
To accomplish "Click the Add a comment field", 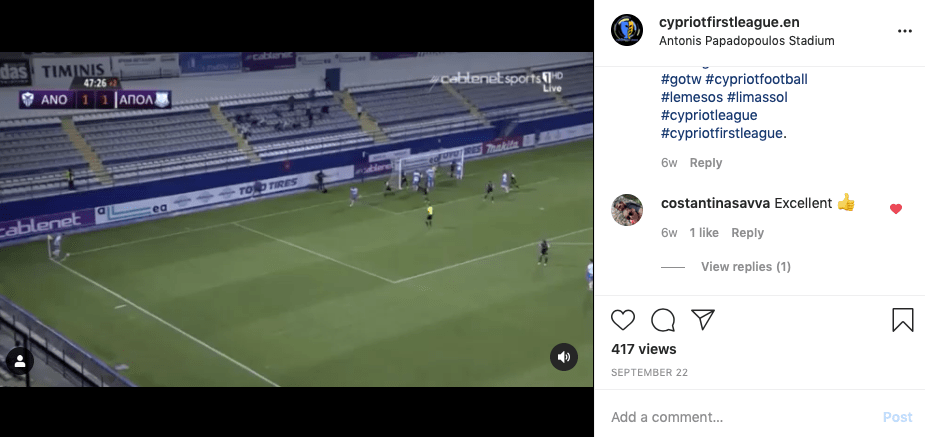I will 737,417.
